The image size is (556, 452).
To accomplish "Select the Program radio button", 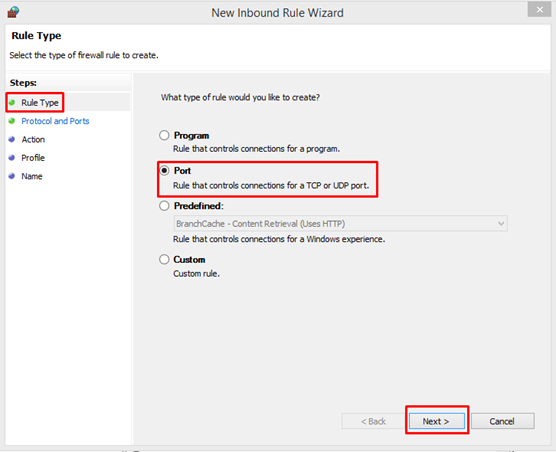I will pyautogui.click(x=164, y=135).
